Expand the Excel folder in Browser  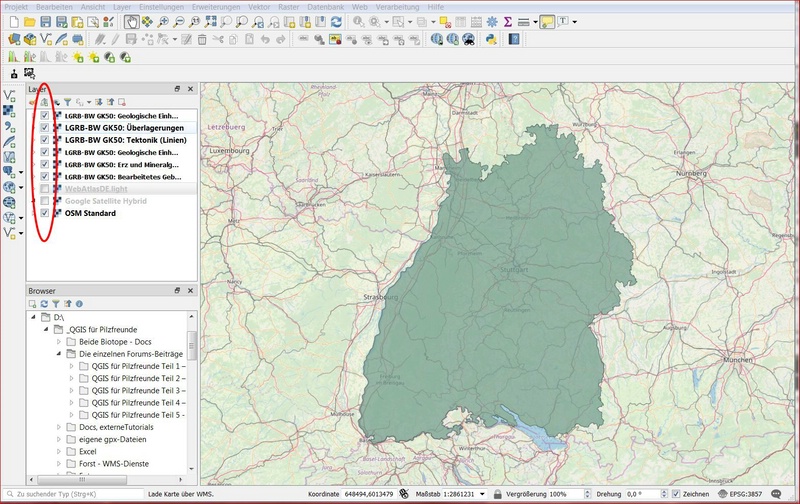coord(58,453)
